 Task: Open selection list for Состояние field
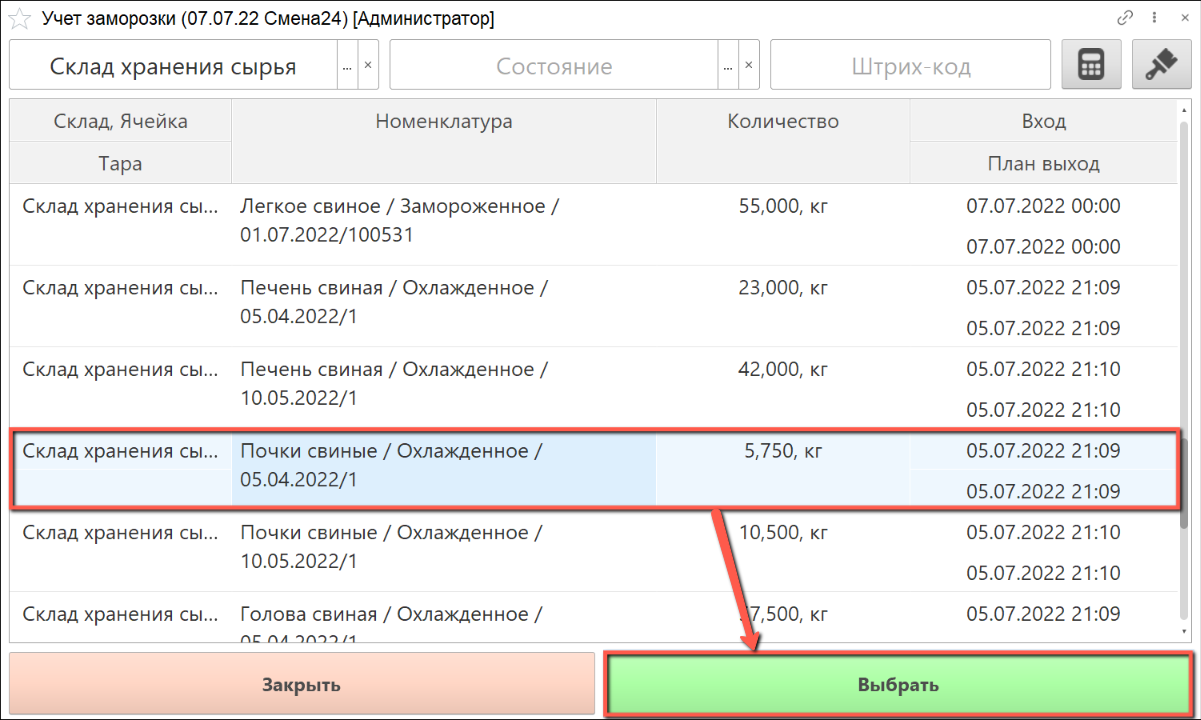728,66
